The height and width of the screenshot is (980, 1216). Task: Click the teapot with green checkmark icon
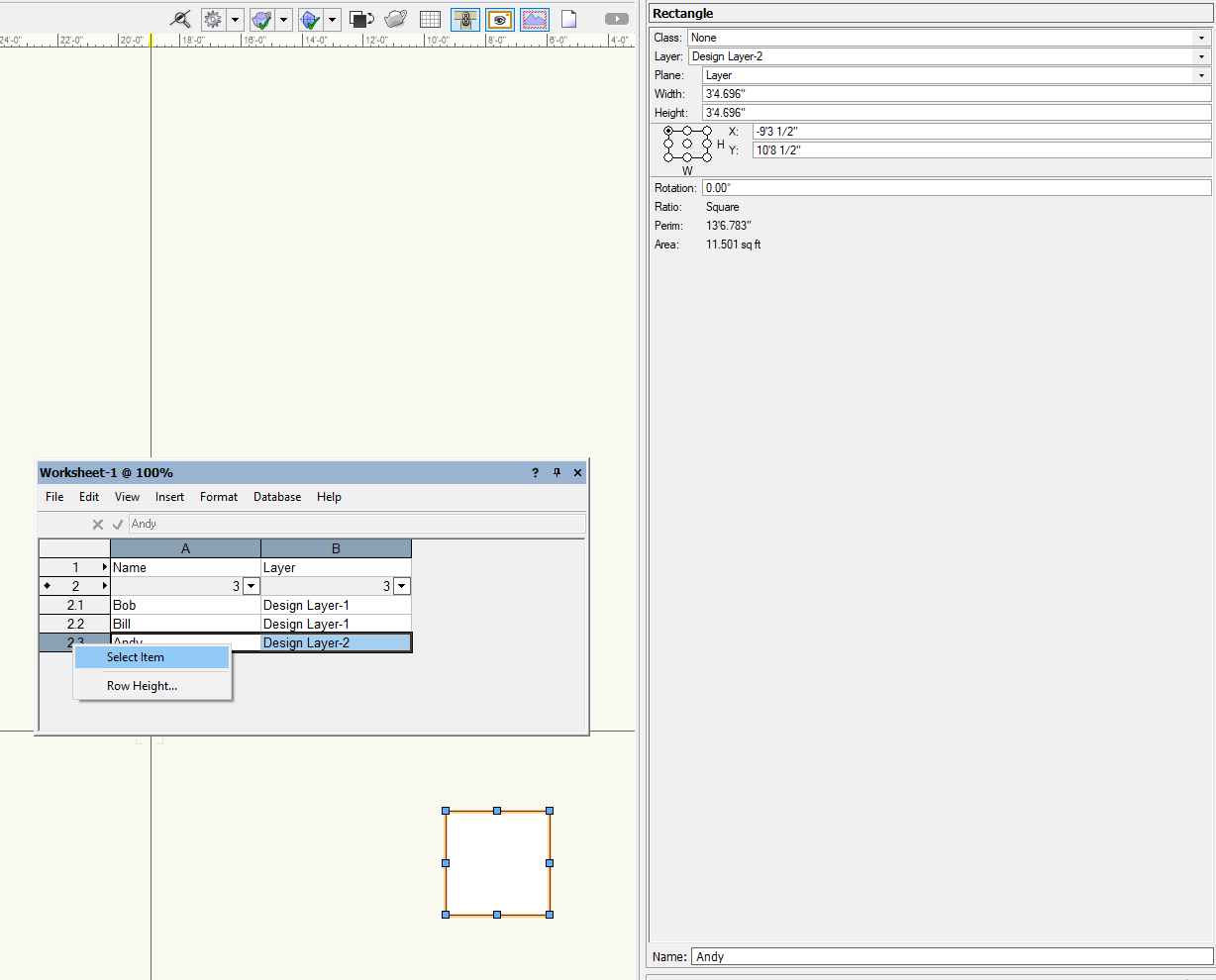pos(261,19)
